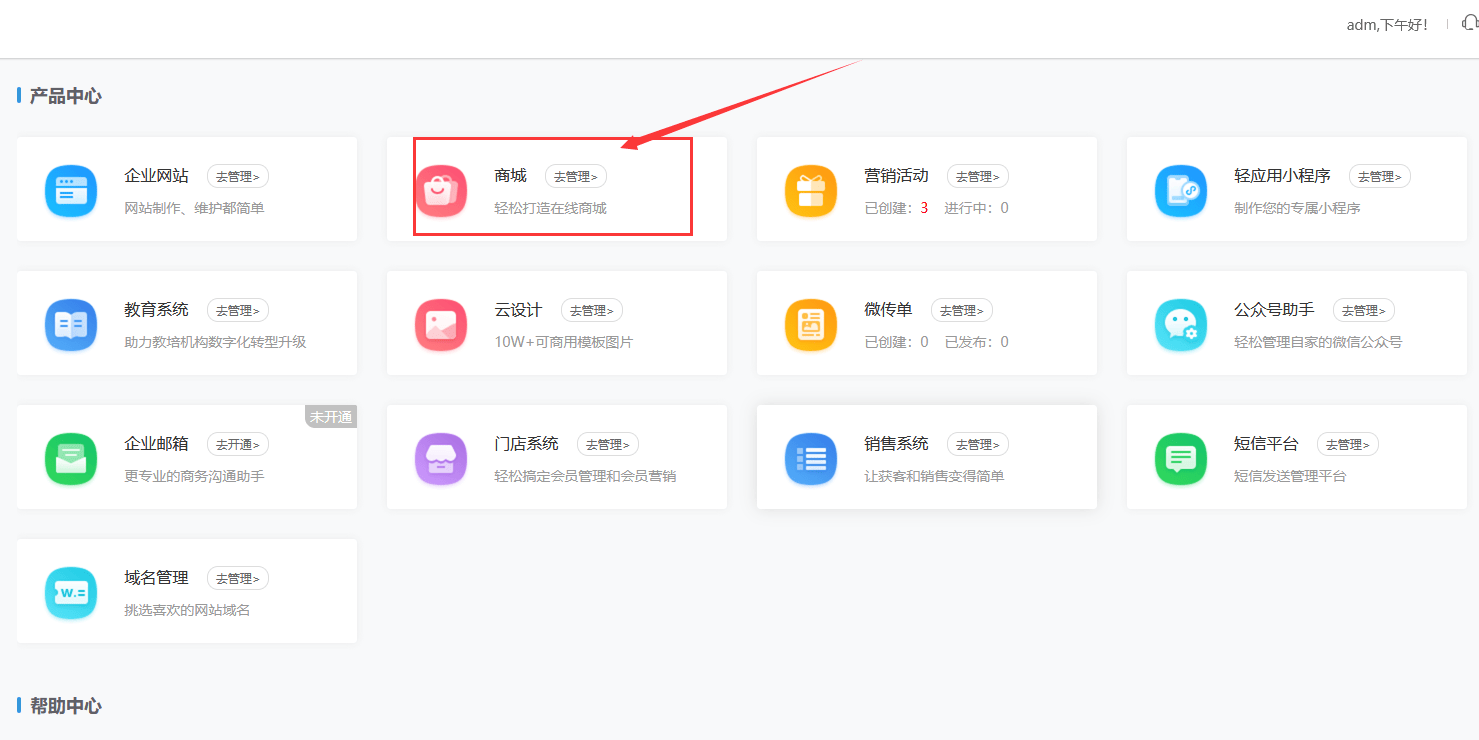Click 已创建: 3 count in 营销活动
1479x740 pixels.
pos(896,208)
